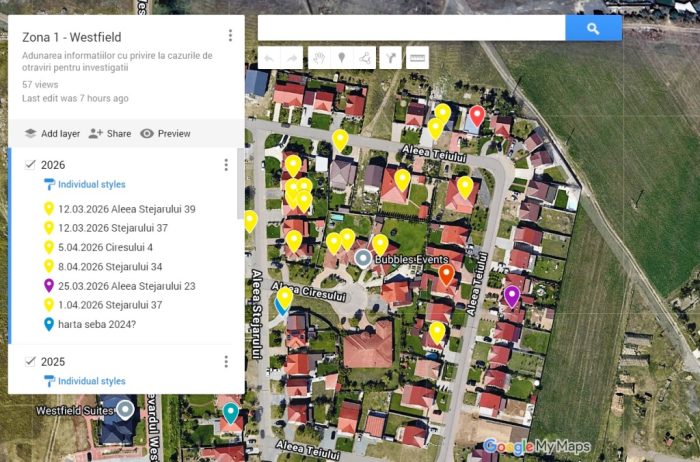The width and height of the screenshot is (700, 462).
Task: Select 8.04.2026 Stejarului 34 entry
Action: point(110,267)
